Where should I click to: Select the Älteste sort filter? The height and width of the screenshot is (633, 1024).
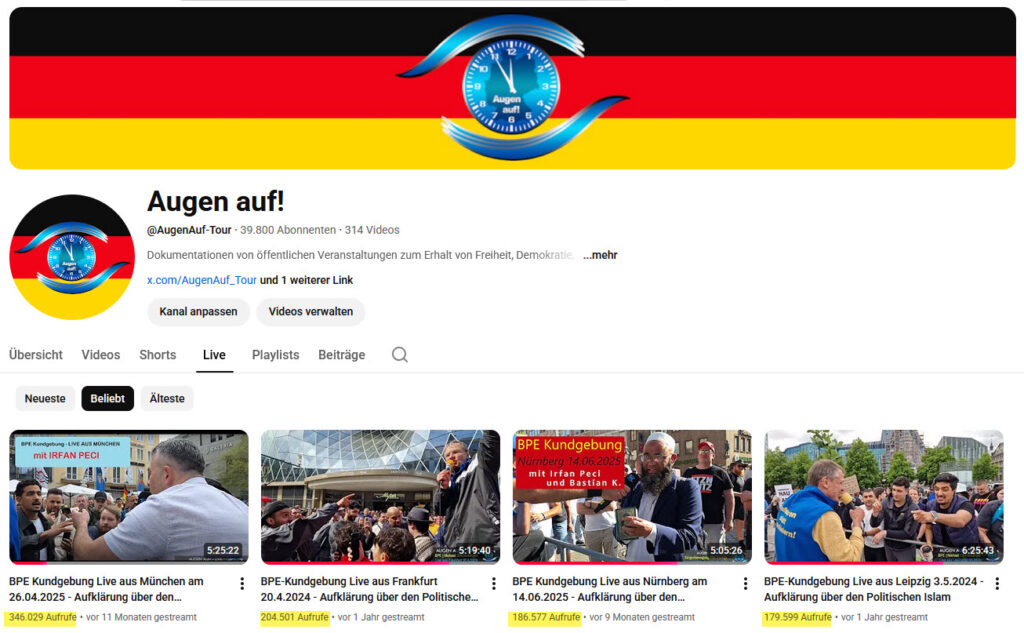click(x=167, y=399)
